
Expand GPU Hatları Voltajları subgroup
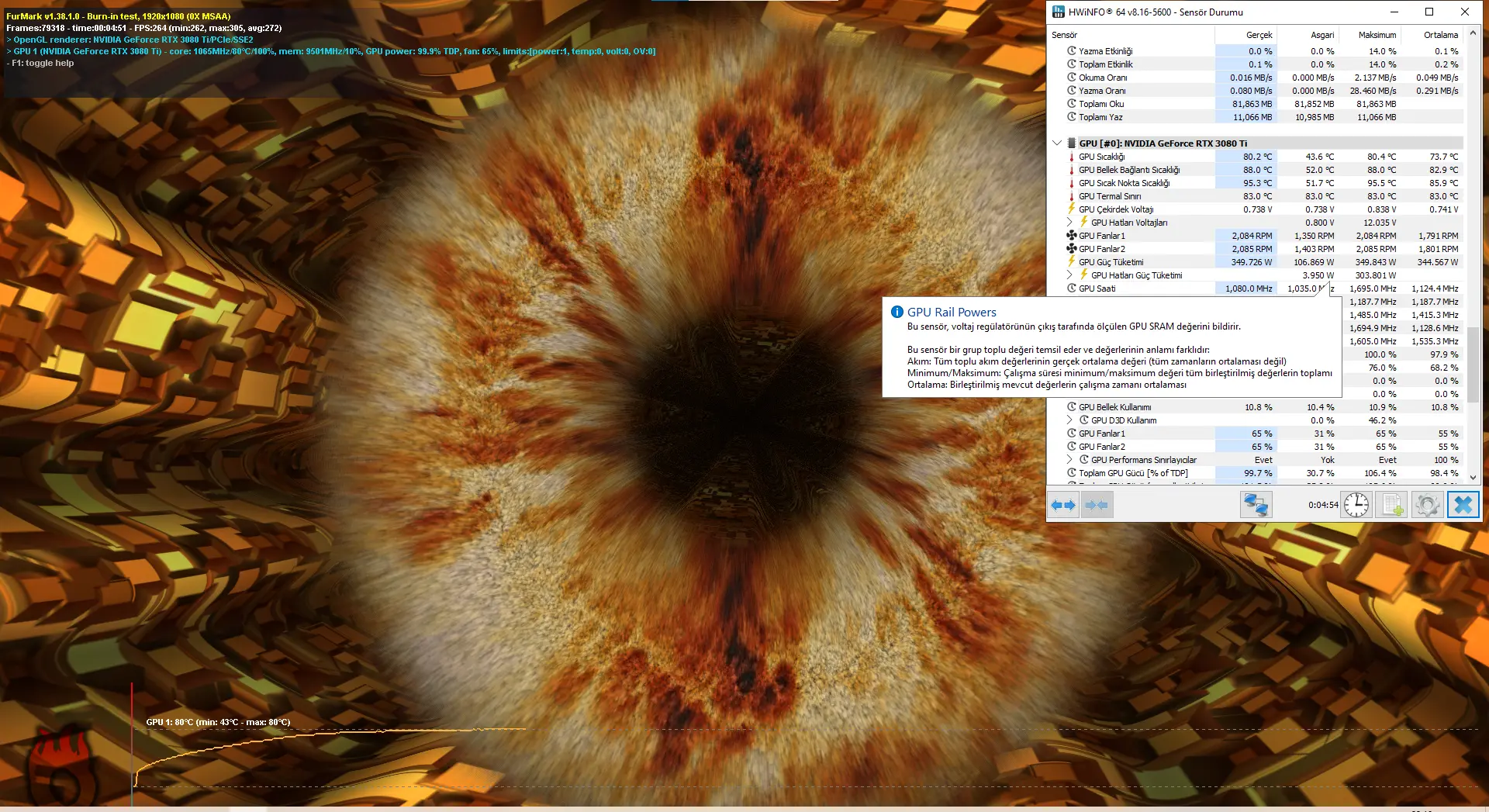coord(1069,223)
